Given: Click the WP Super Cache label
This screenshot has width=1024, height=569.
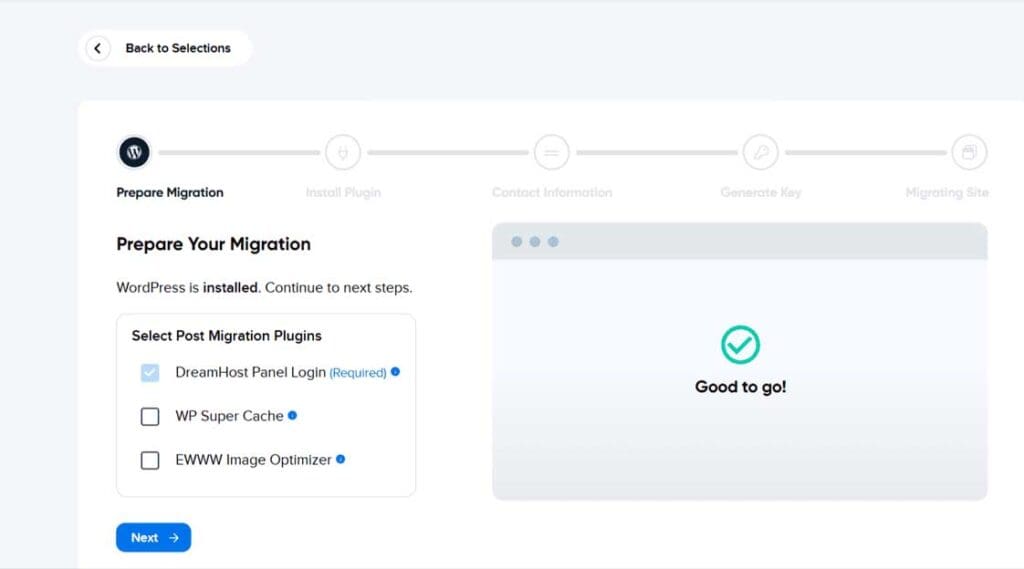Looking at the screenshot, I should 229,416.
